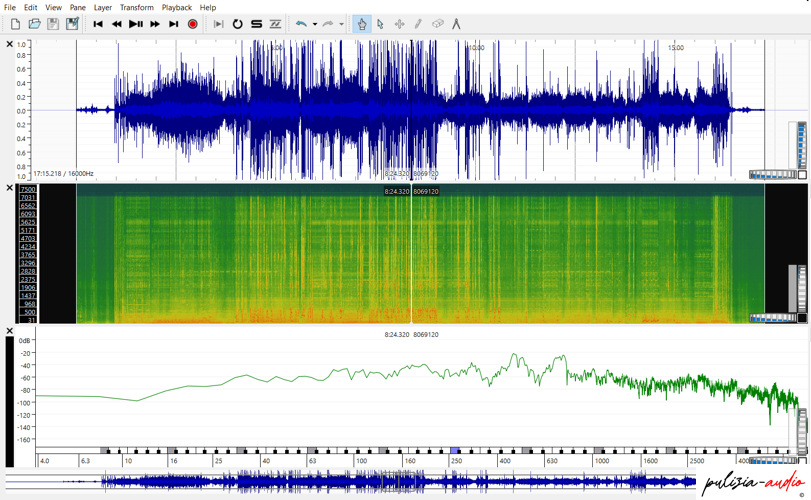Click the 15:00 time mark in the waveform ruler
Image resolution: width=811 pixels, height=500 pixels.
(x=675, y=48)
